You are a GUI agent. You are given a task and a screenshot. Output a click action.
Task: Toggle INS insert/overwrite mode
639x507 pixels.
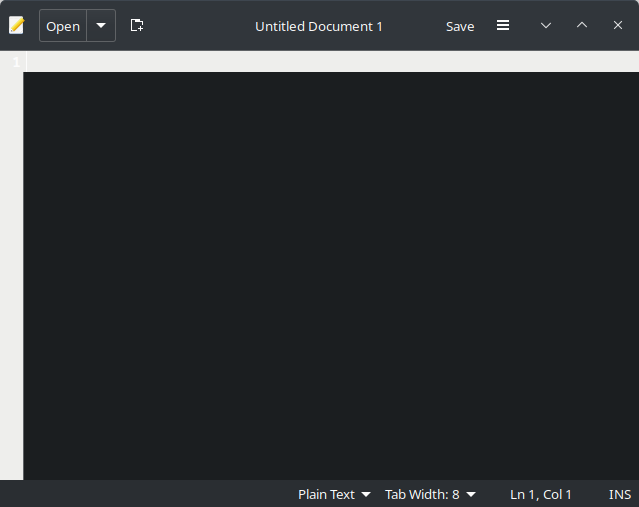point(620,494)
